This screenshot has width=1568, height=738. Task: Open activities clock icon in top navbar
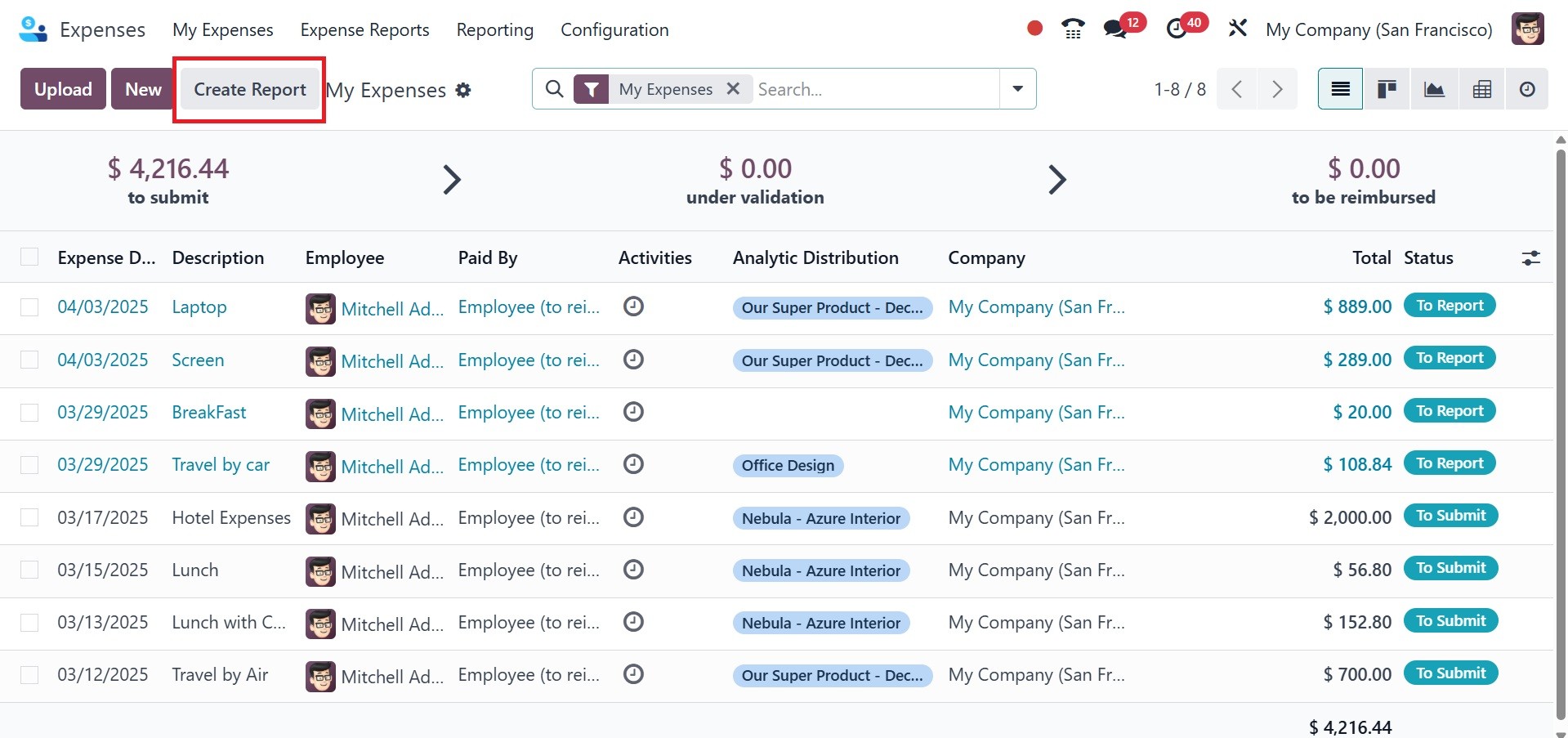click(x=1177, y=29)
